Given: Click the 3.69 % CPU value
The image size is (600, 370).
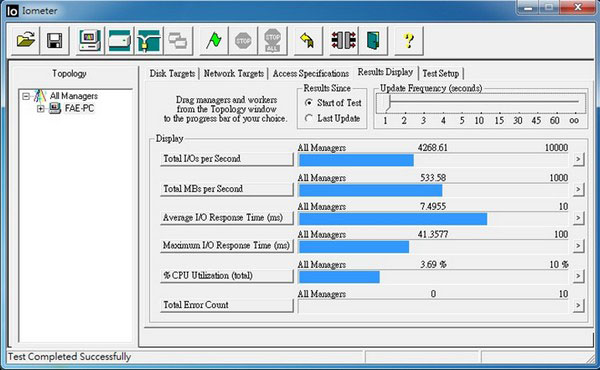Looking at the screenshot, I should tap(433, 264).
